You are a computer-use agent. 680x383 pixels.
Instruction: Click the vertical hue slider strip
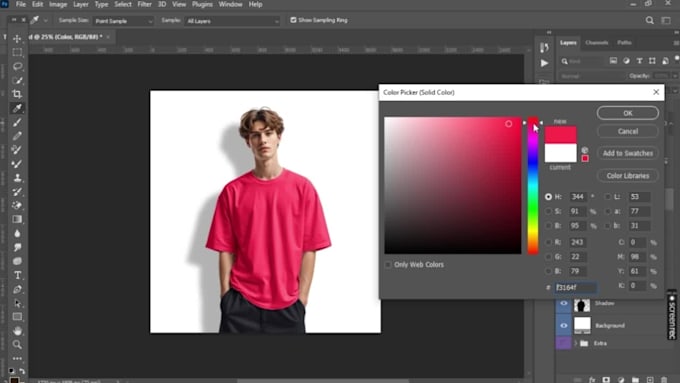point(533,186)
